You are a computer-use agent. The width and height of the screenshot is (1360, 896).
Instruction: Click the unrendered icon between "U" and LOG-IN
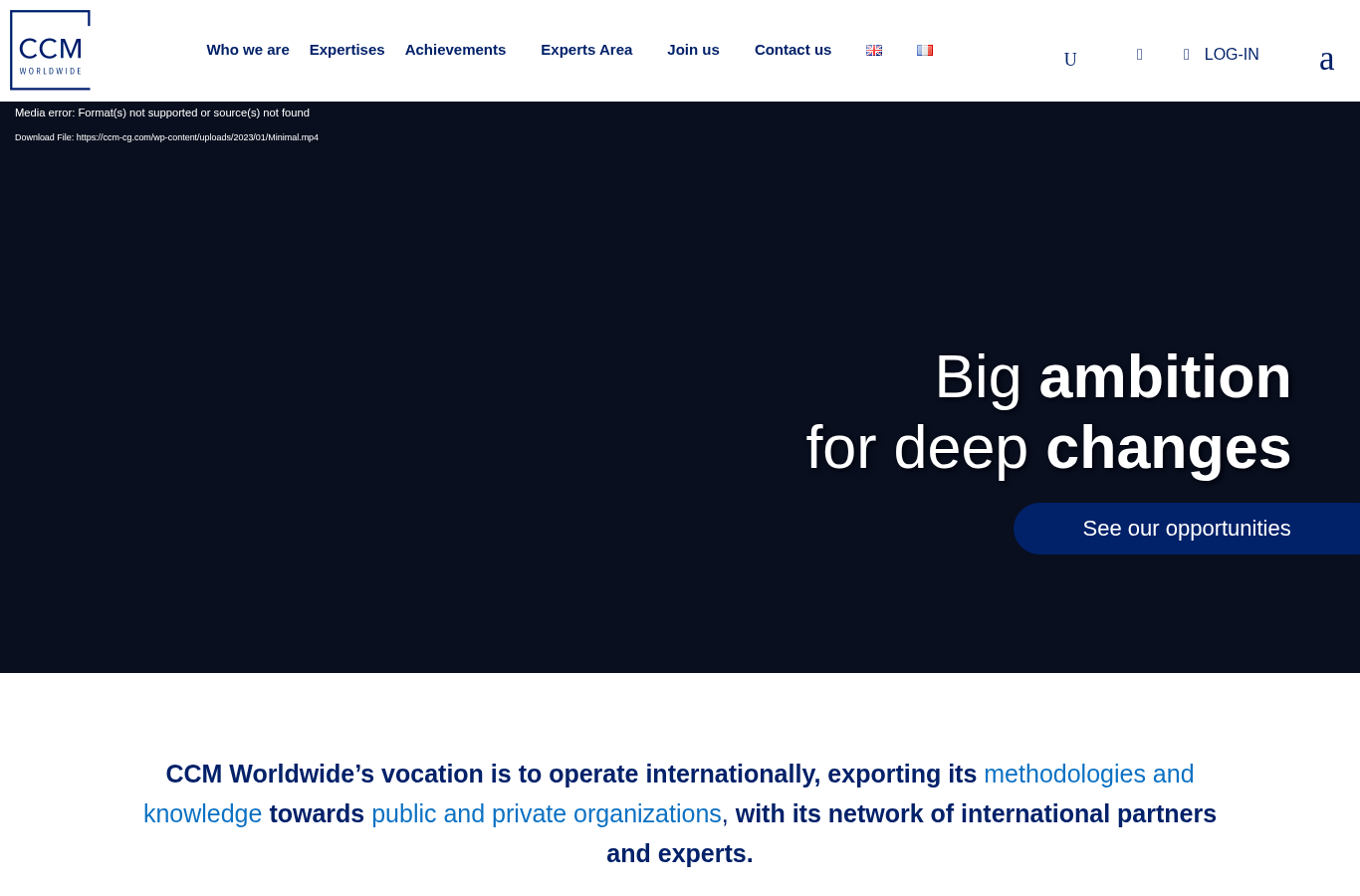(x=1139, y=55)
